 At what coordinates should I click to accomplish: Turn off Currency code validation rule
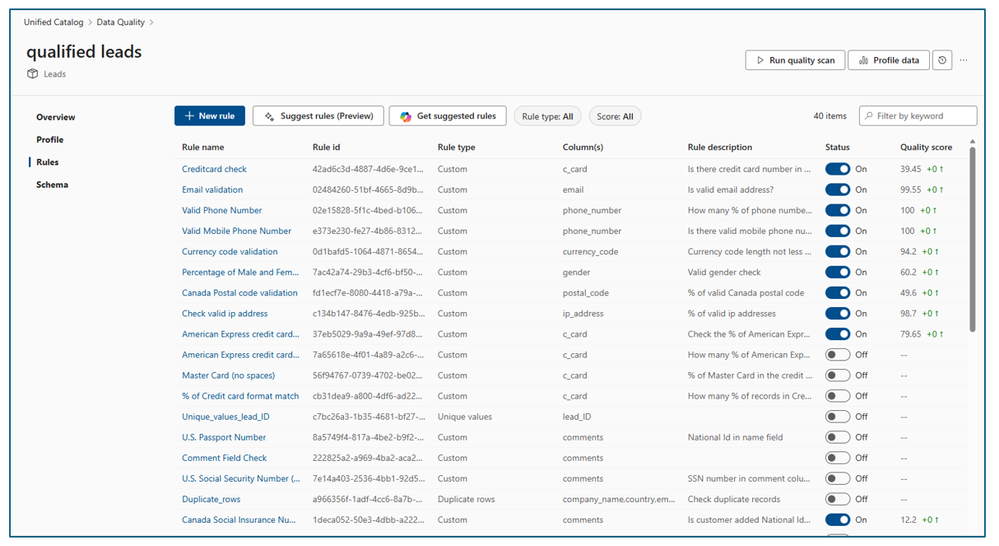click(837, 252)
